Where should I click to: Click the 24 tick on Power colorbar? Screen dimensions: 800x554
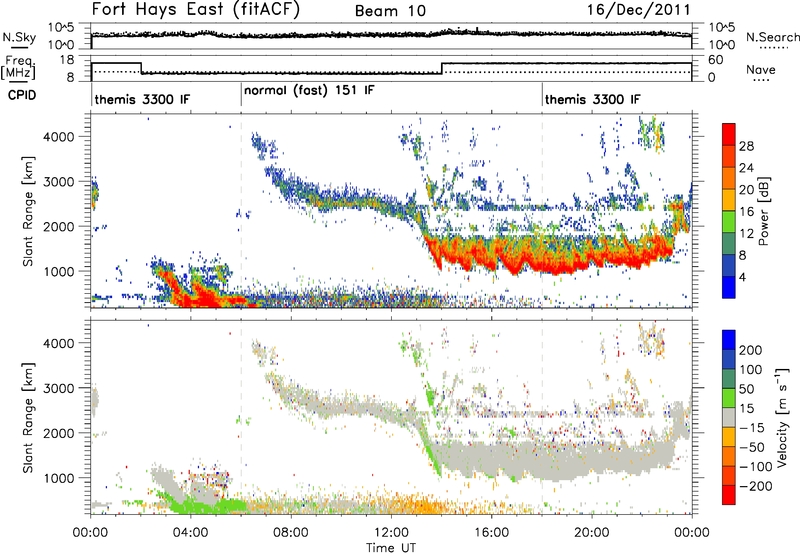(746, 168)
